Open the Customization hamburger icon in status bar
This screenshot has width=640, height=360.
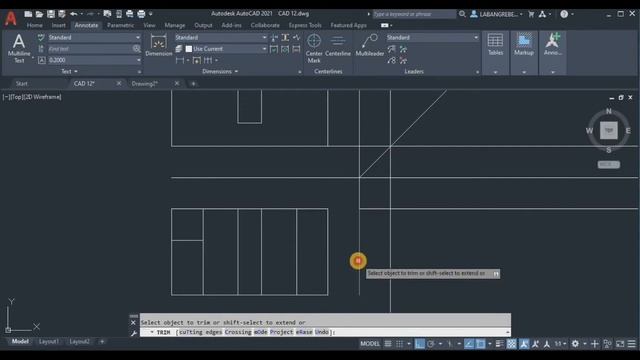pos(631,344)
